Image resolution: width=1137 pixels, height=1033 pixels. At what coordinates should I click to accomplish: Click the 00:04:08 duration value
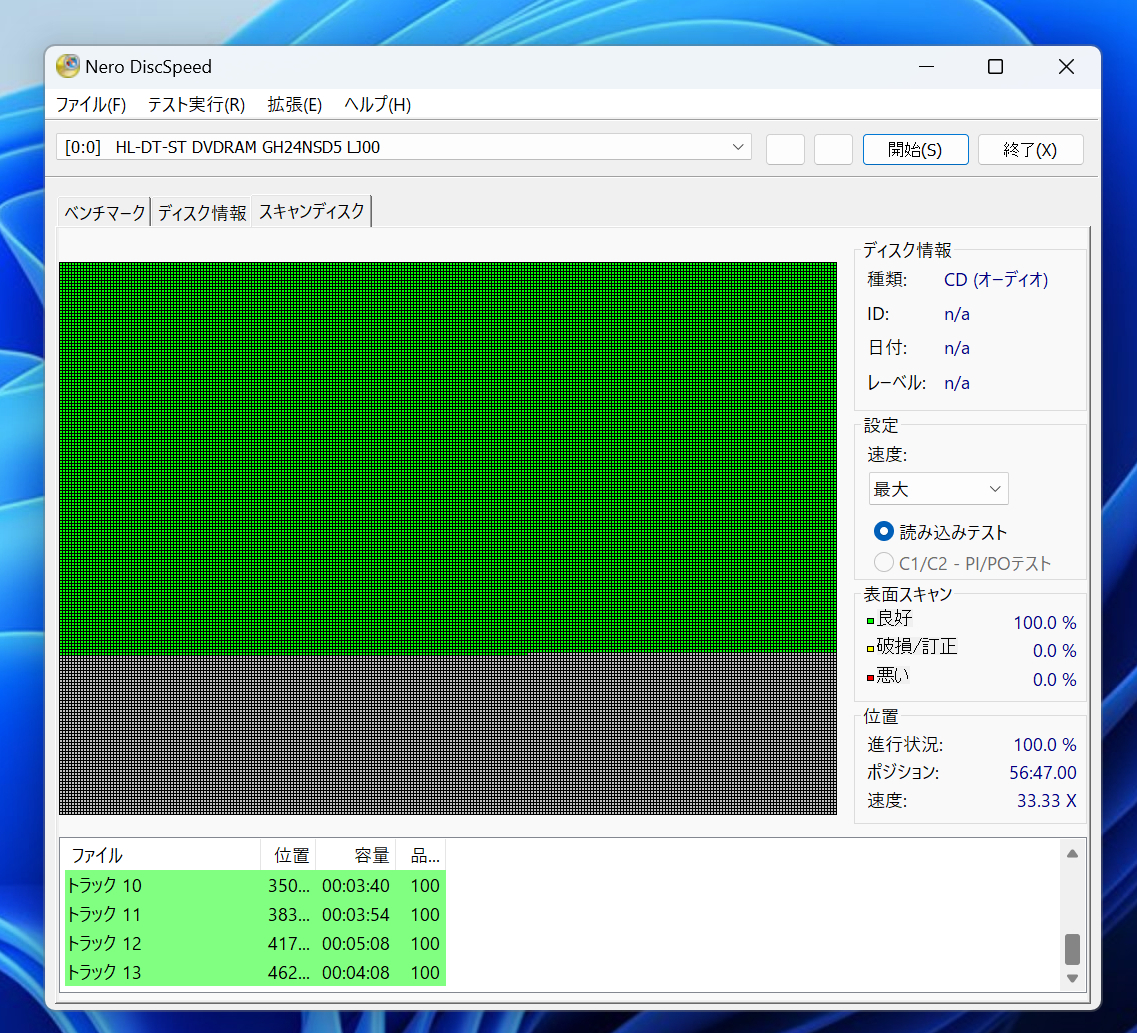tap(355, 972)
